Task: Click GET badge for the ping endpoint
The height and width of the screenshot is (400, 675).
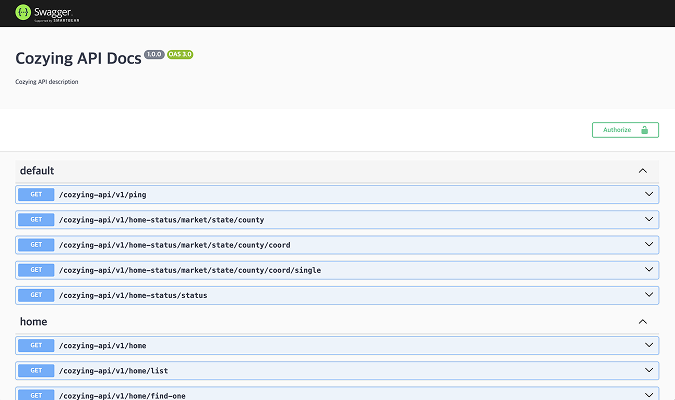Action: [35, 194]
